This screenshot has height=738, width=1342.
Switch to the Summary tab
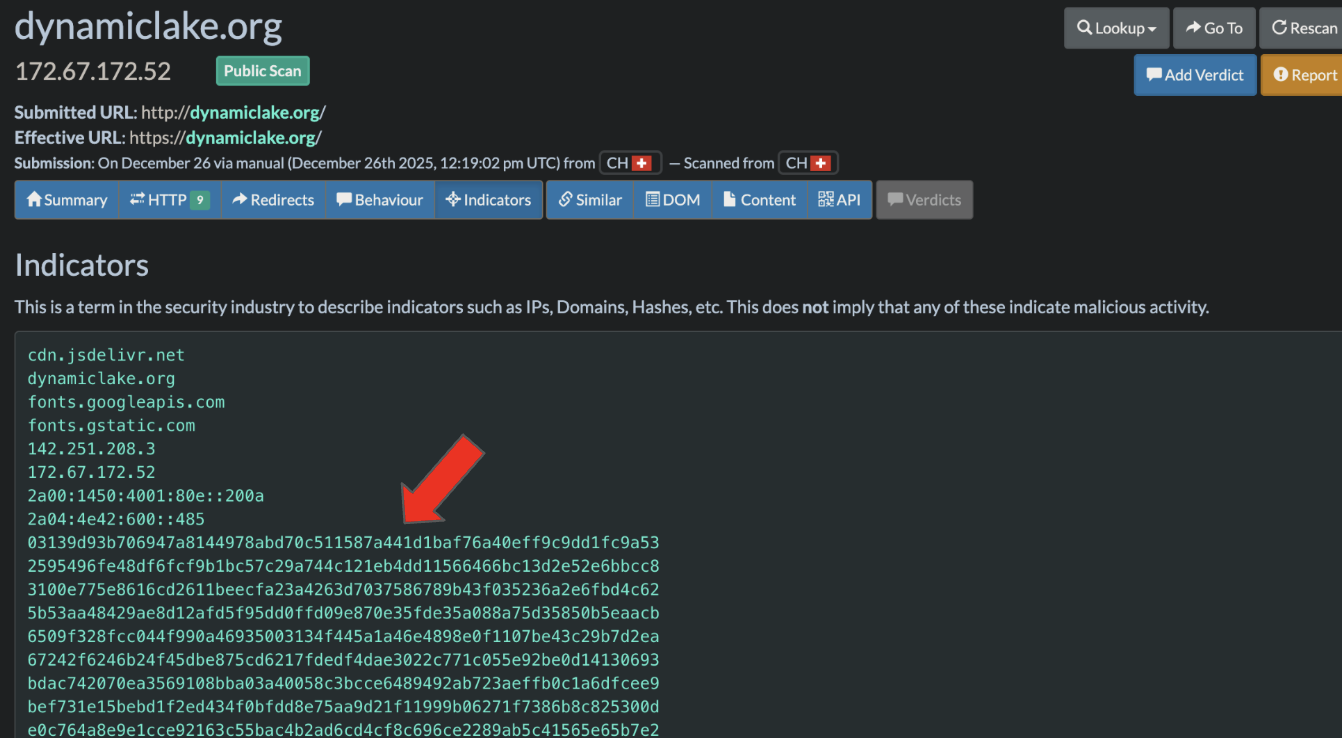pyautogui.click(x=66, y=200)
